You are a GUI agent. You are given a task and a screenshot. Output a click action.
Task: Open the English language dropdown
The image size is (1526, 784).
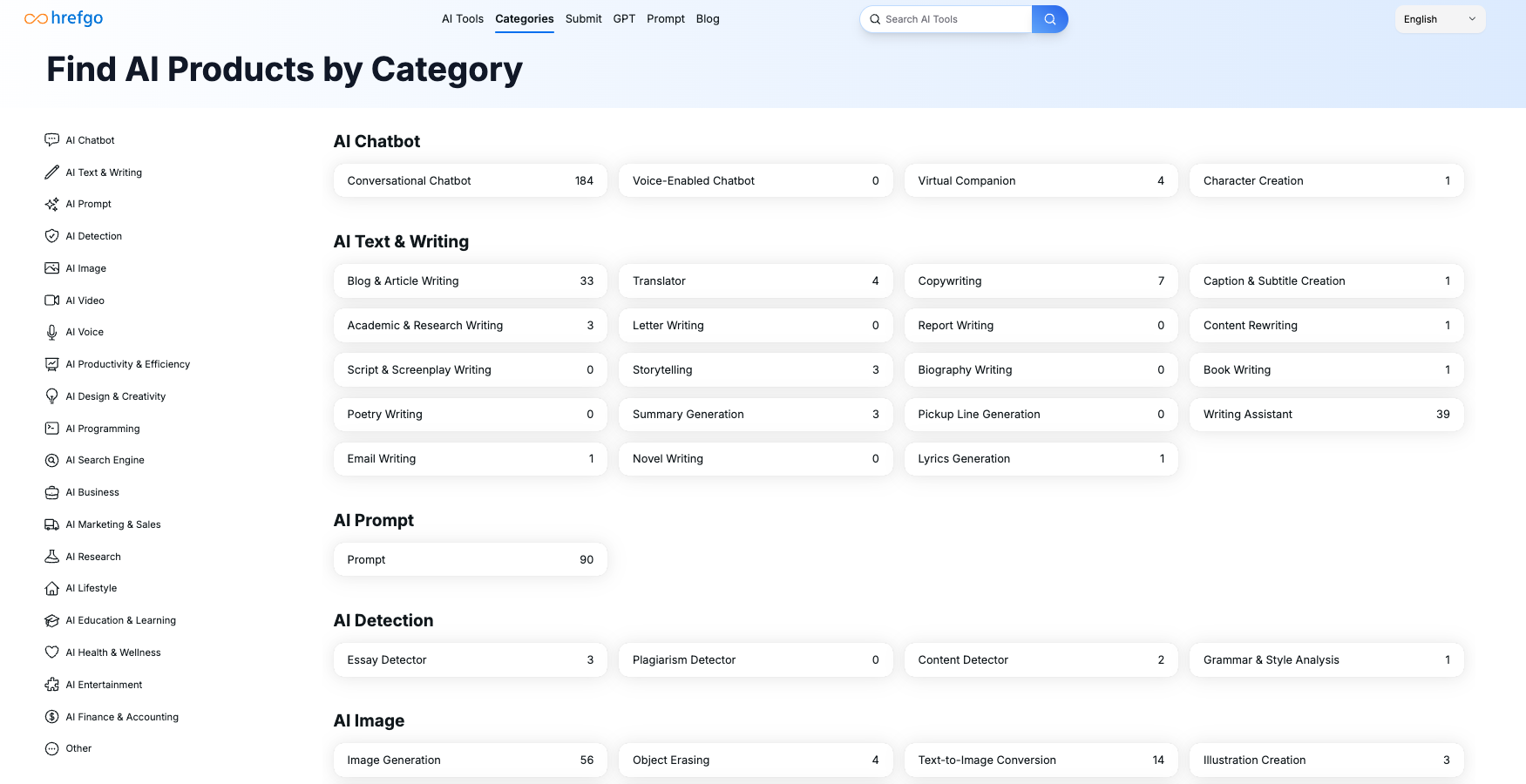(1440, 19)
